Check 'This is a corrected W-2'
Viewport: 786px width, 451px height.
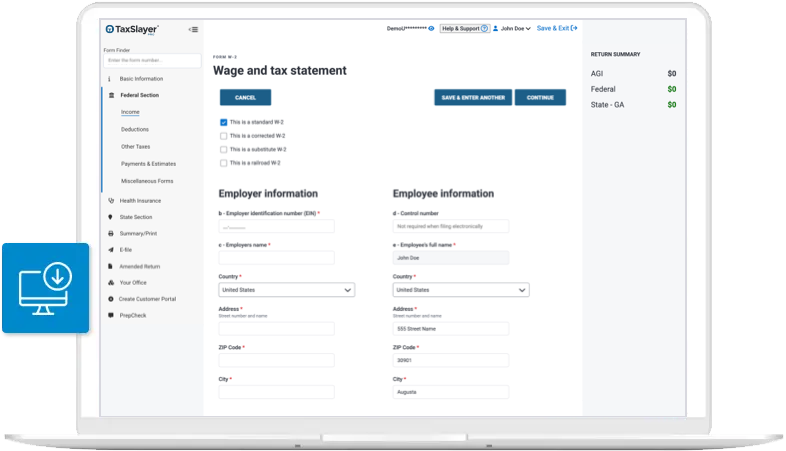coord(224,135)
